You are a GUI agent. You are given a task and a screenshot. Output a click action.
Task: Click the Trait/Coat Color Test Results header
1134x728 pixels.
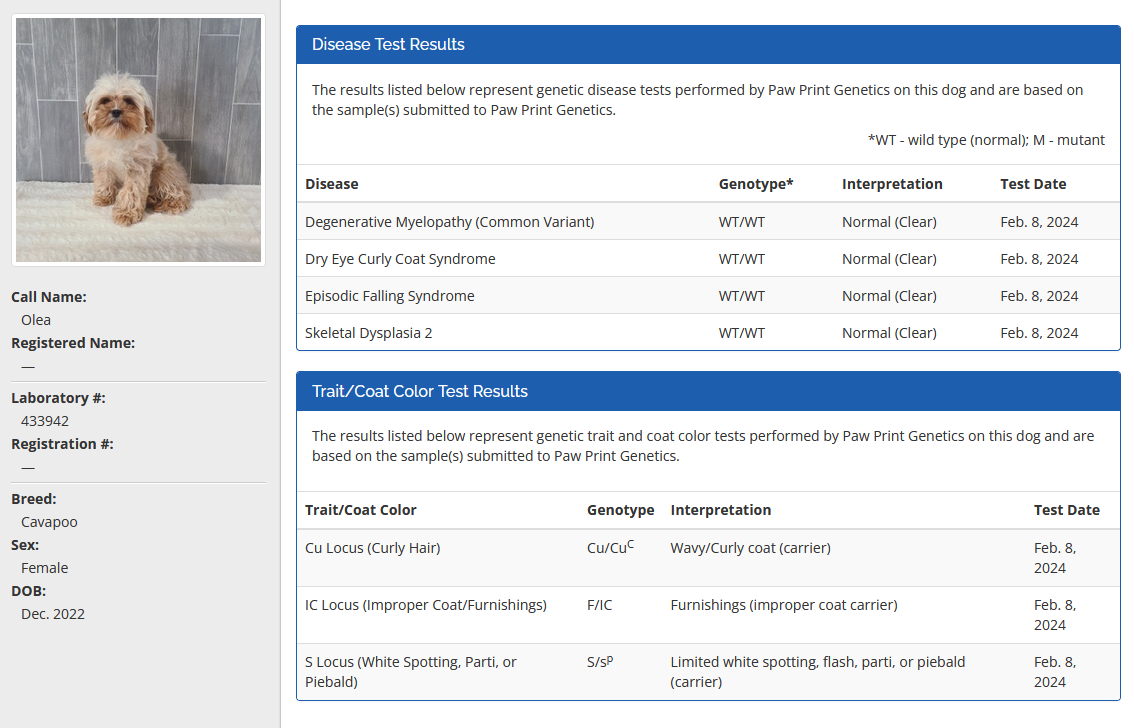coord(420,391)
